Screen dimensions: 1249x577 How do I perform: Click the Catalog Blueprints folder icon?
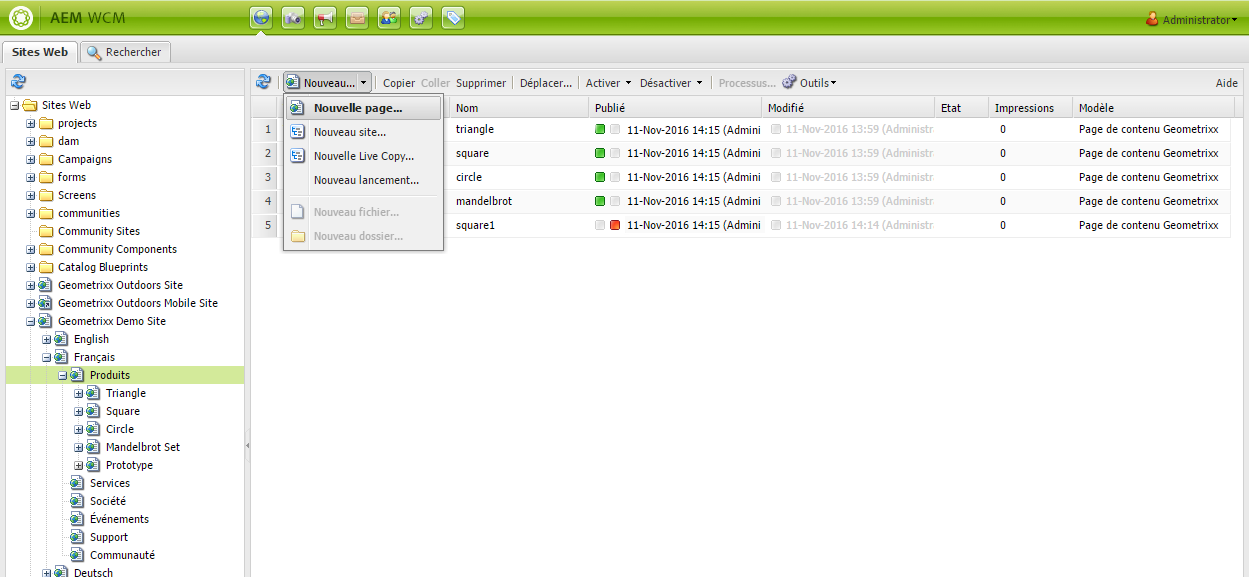pos(46,267)
